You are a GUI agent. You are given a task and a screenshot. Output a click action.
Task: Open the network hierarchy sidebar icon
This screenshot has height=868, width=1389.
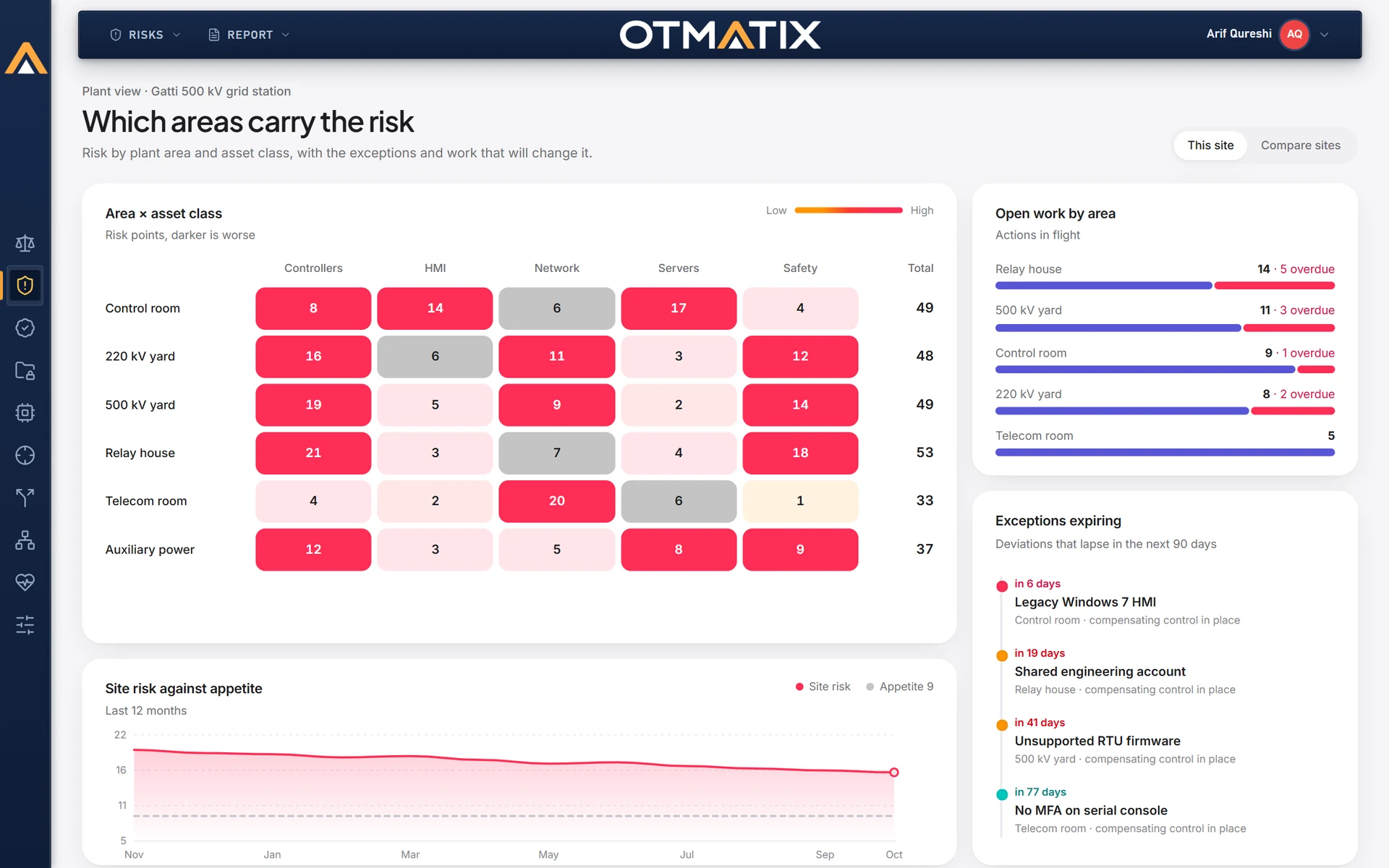pyautogui.click(x=25, y=540)
